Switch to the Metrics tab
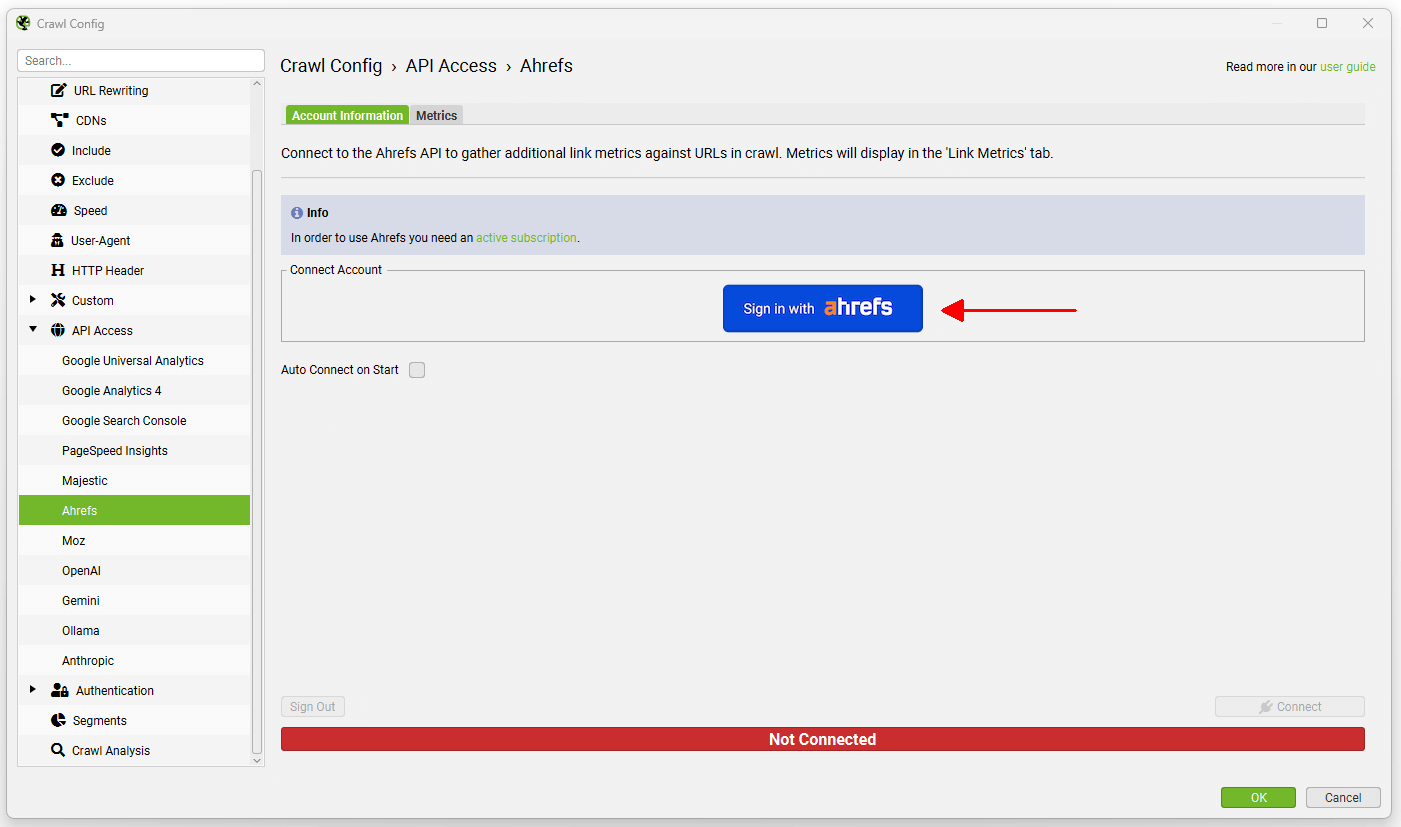 click(x=436, y=116)
